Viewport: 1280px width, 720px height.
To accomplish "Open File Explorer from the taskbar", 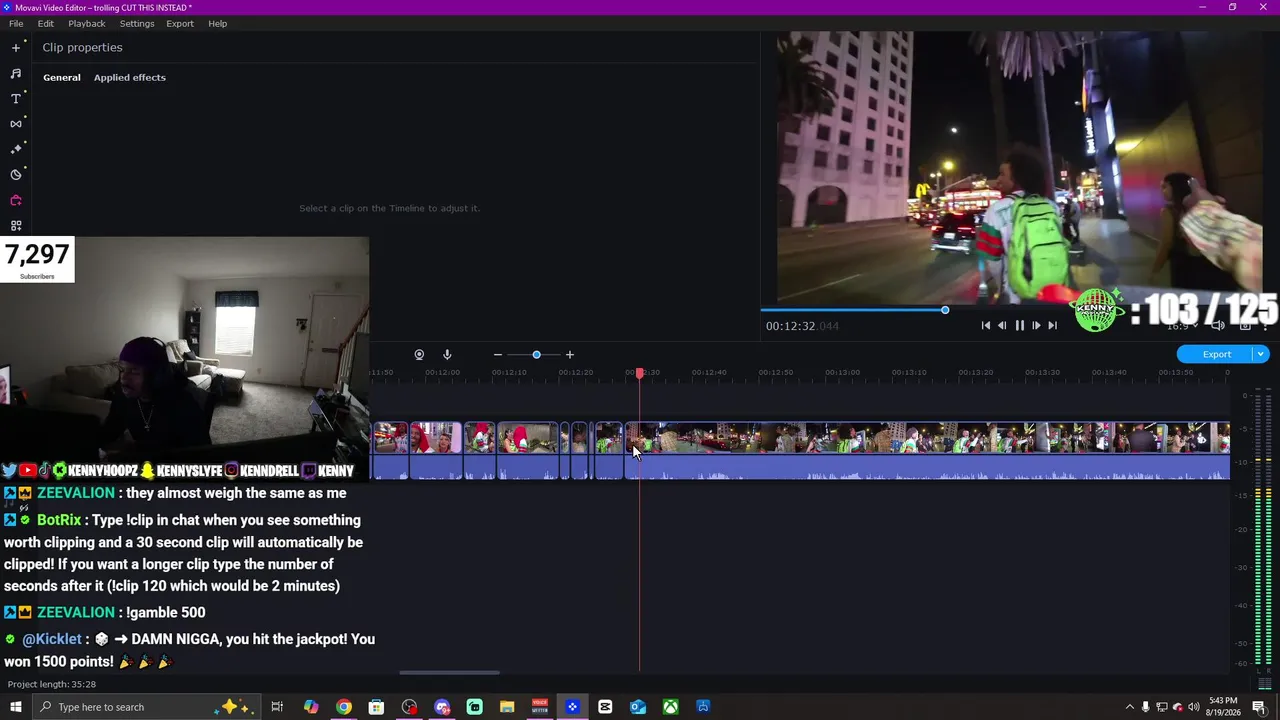I will tap(507, 707).
